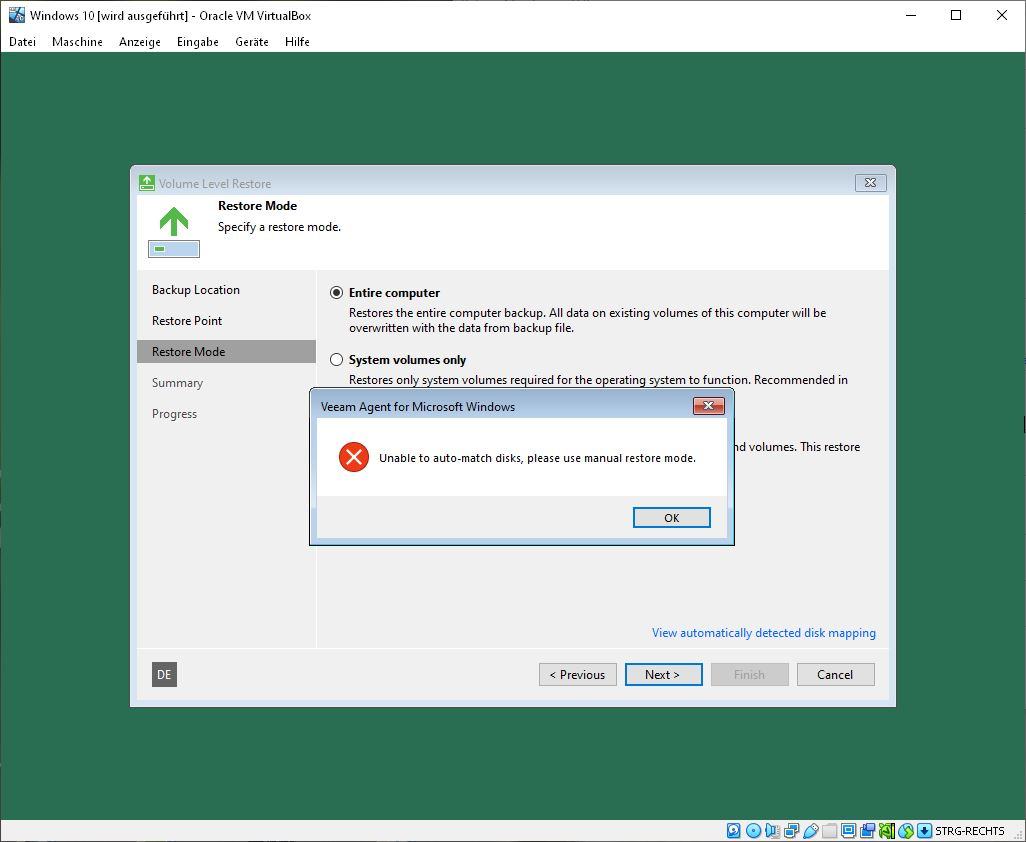
Task: Close the Veeam Agent error dialog
Action: pyautogui.click(x=708, y=406)
